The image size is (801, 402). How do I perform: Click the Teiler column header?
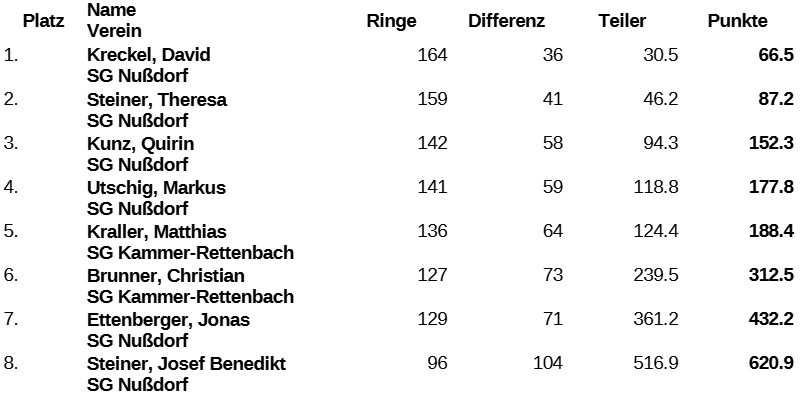[622, 21]
